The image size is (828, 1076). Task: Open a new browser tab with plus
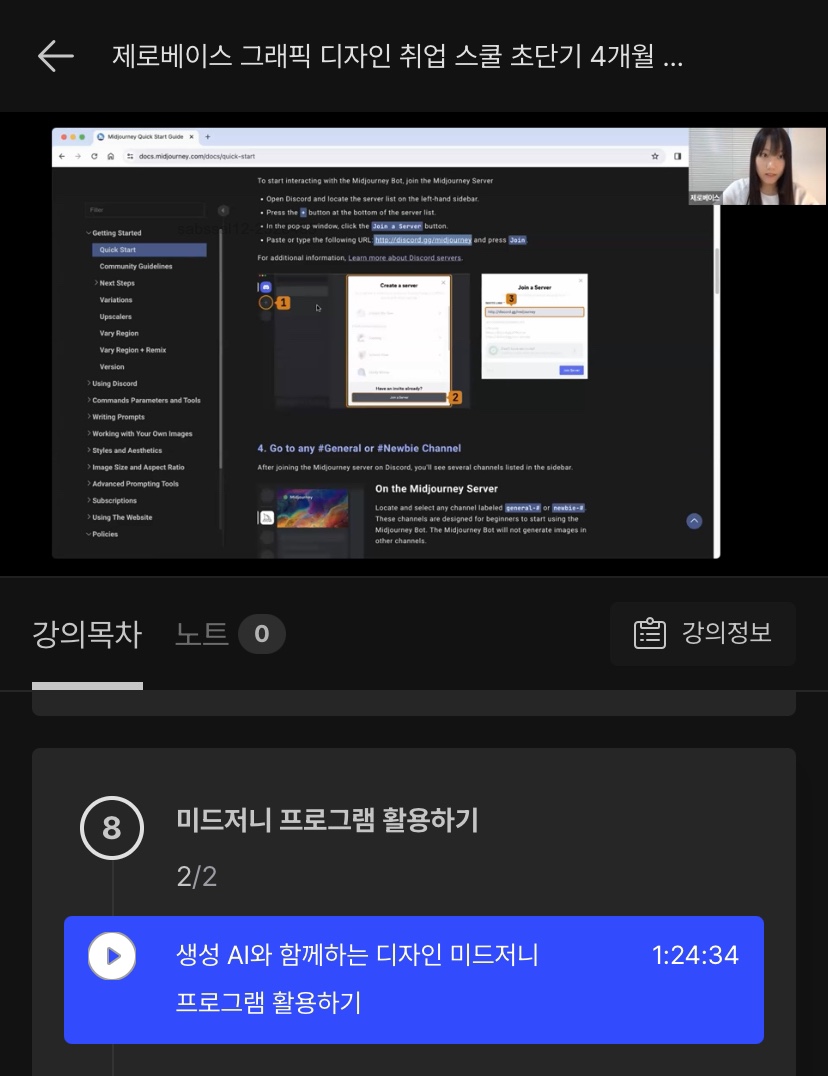click(x=208, y=137)
